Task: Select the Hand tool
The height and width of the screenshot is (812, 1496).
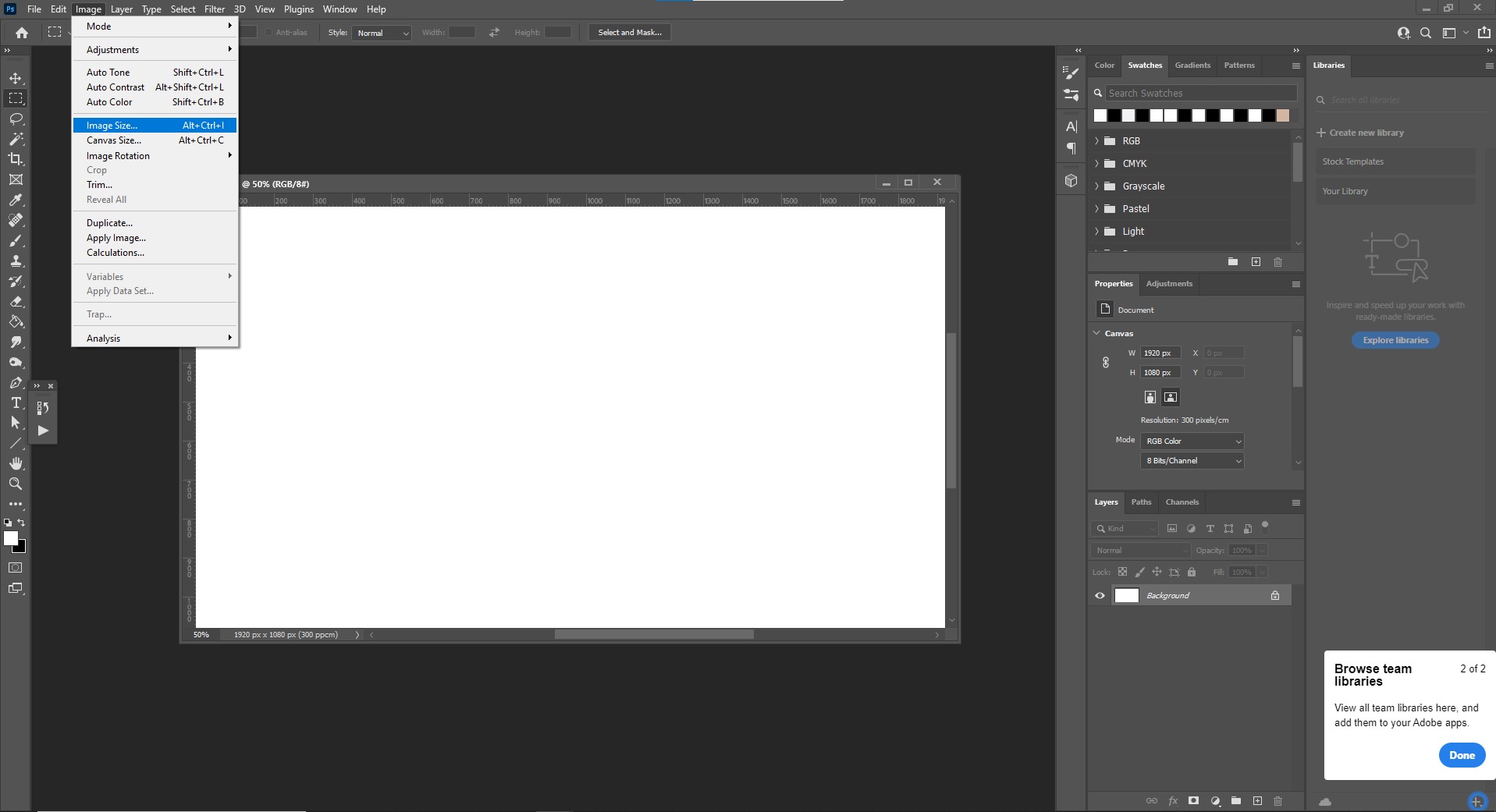Action: coord(16,463)
